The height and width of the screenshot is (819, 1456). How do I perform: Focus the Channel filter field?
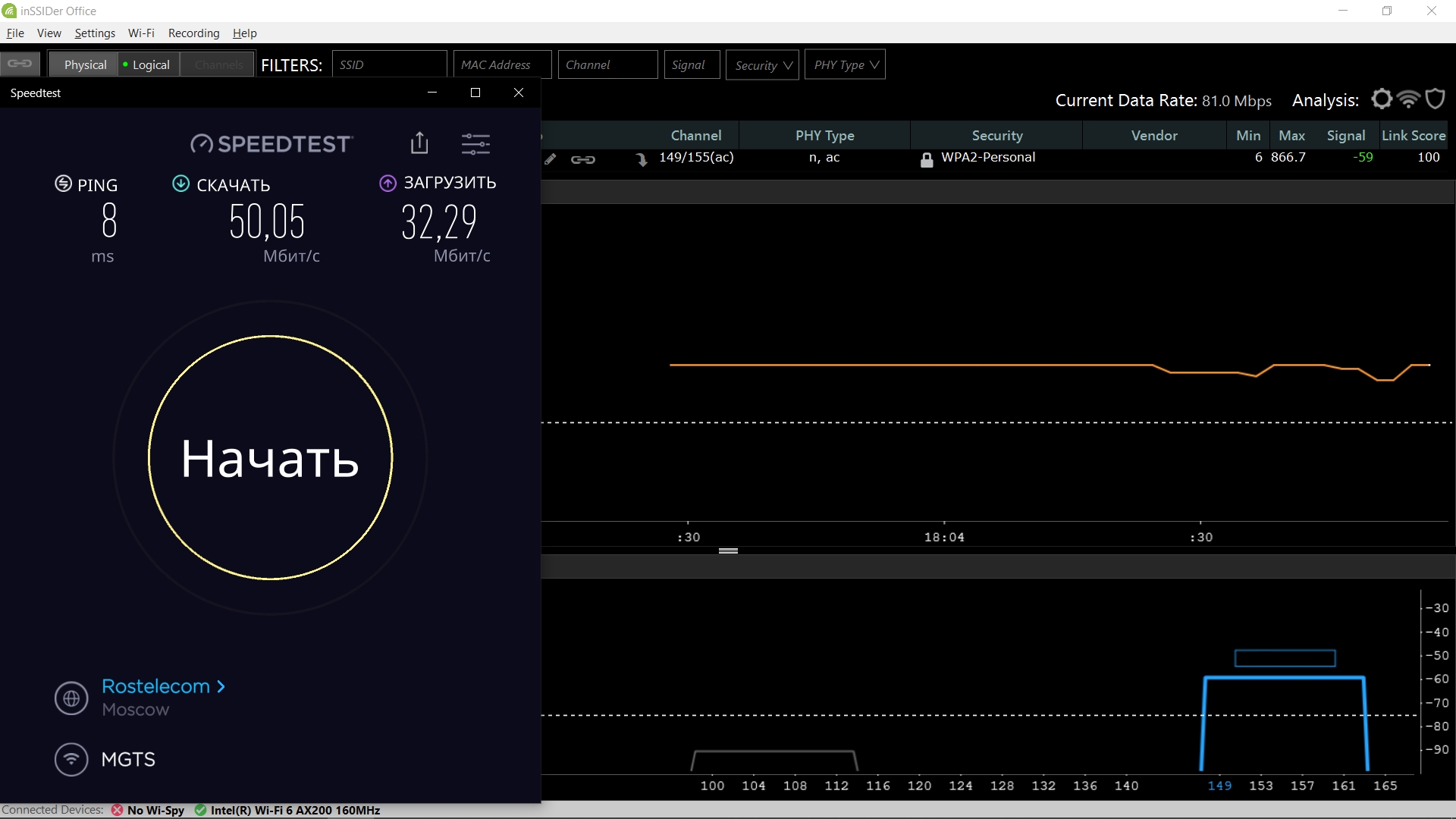coord(607,64)
